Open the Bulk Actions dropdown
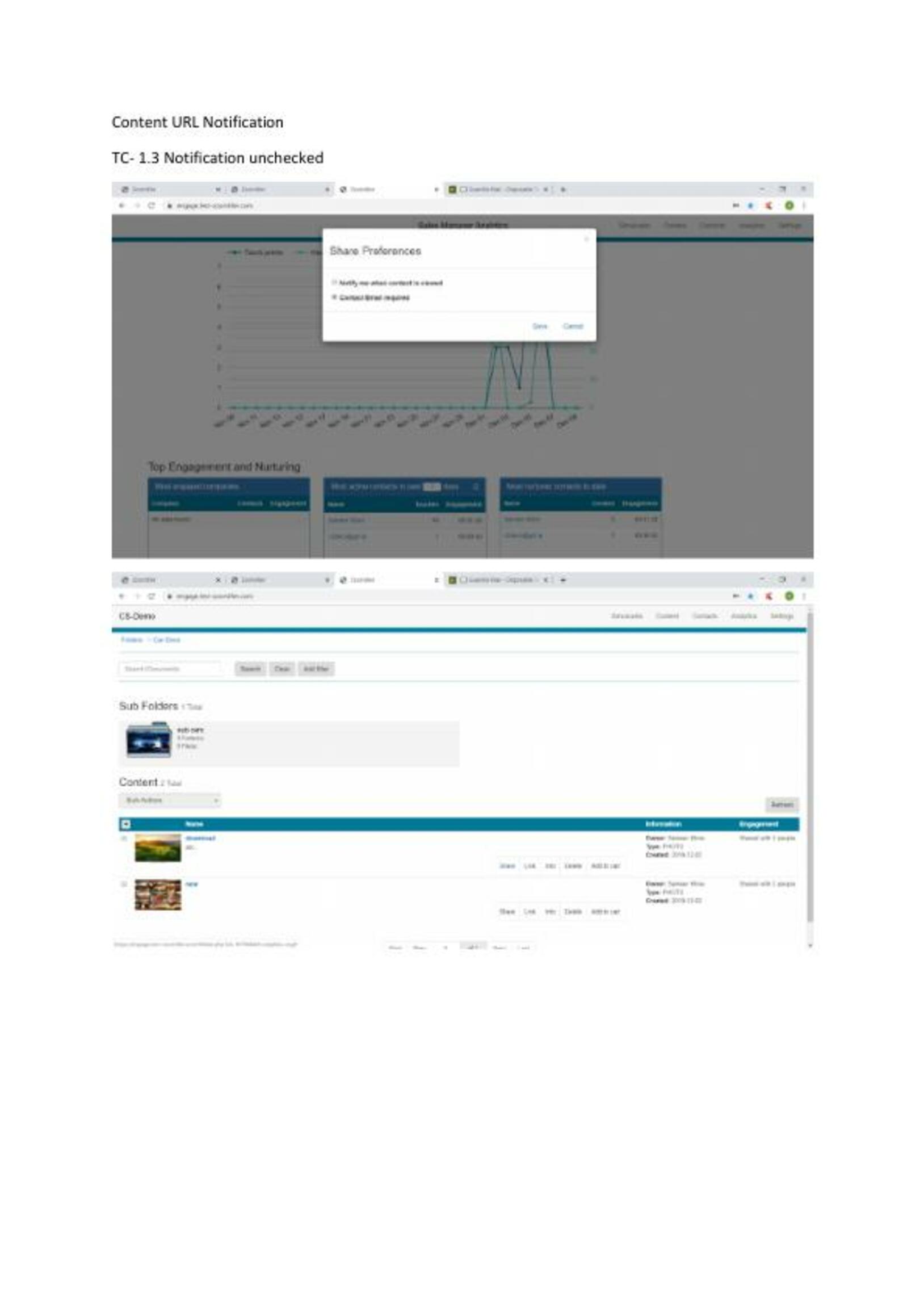 pos(170,800)
